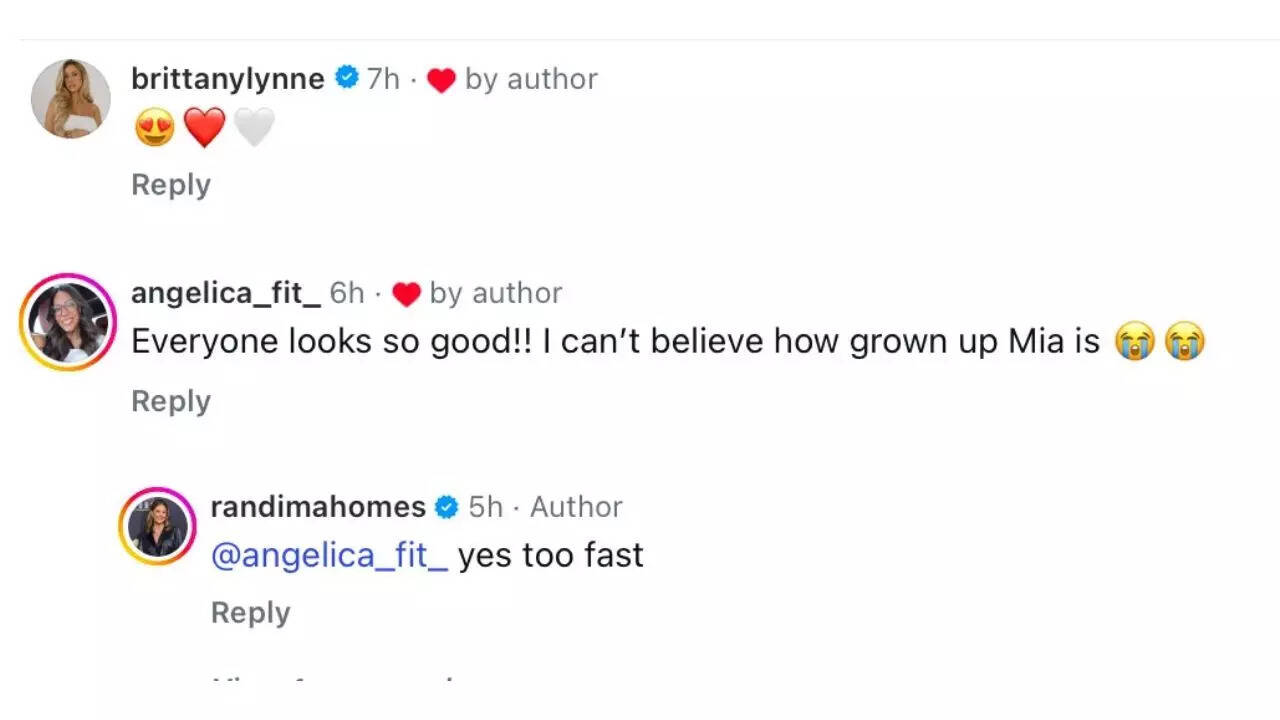
Task: Click randimahomes' verified badge icon
Action: (444, 507)
